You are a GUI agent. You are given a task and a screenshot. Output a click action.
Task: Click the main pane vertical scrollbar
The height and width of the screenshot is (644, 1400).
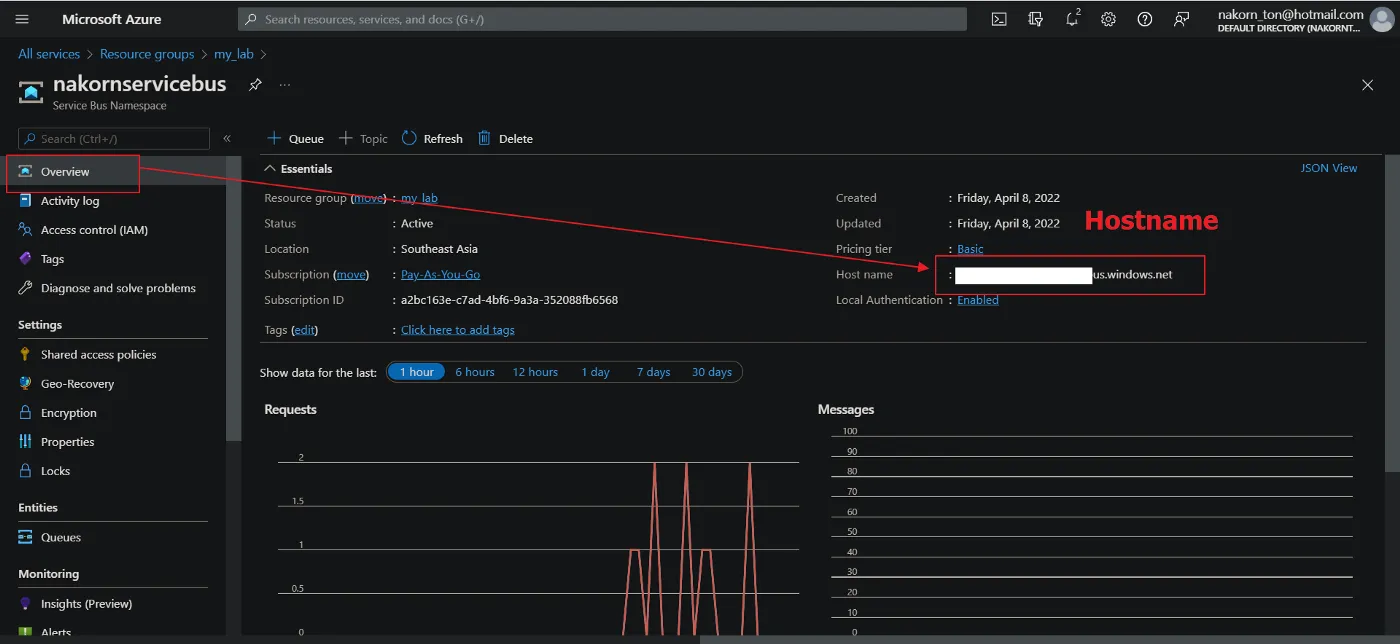[1392, 312]
